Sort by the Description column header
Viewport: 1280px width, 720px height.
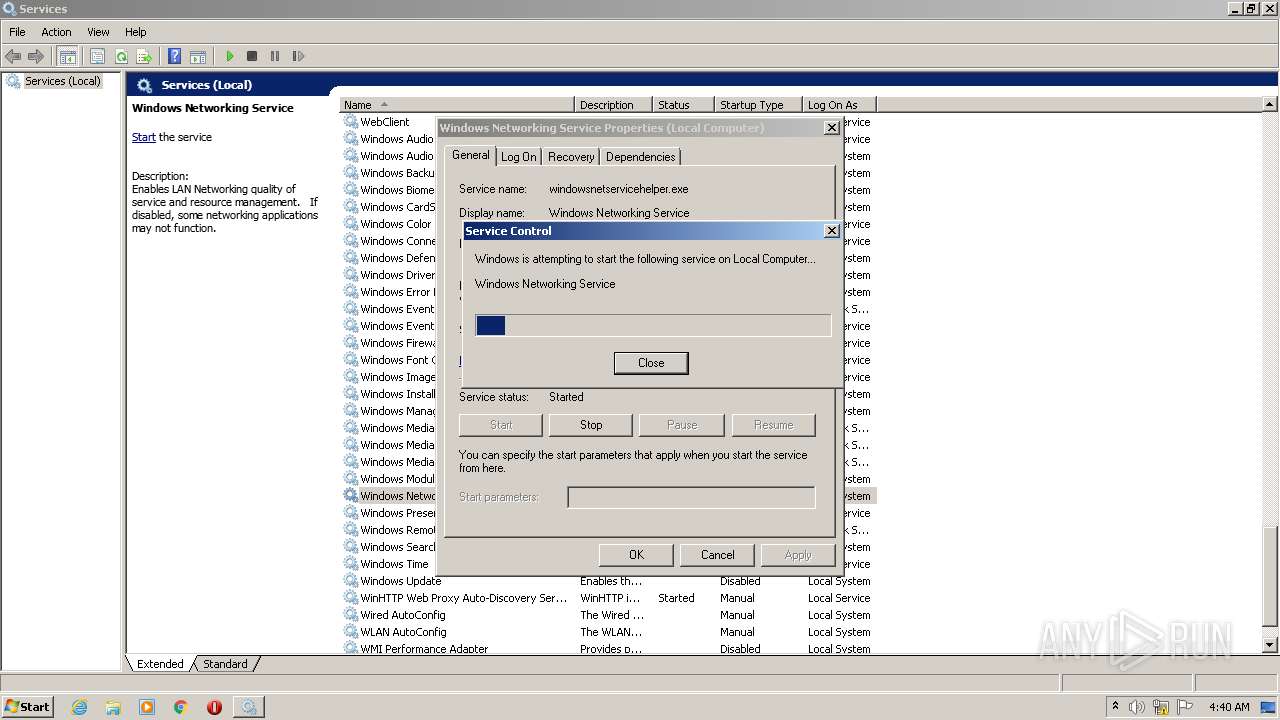tap(613, 104)
